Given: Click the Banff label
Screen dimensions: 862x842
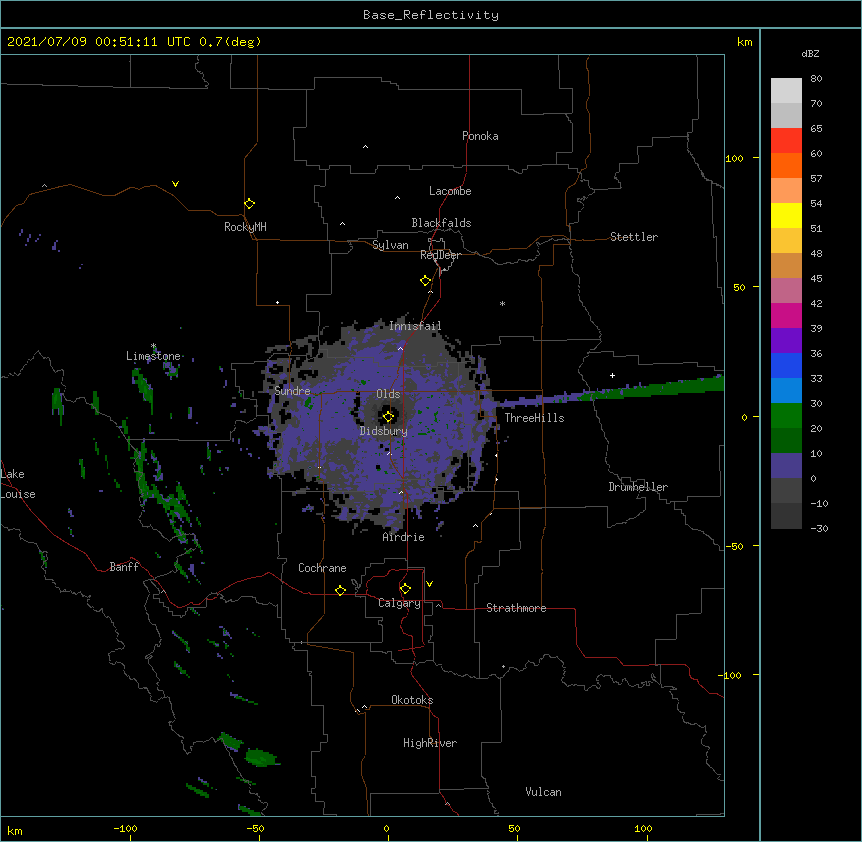Looking at the screenshot, I should pyautogui.click(x=124, y=567).
